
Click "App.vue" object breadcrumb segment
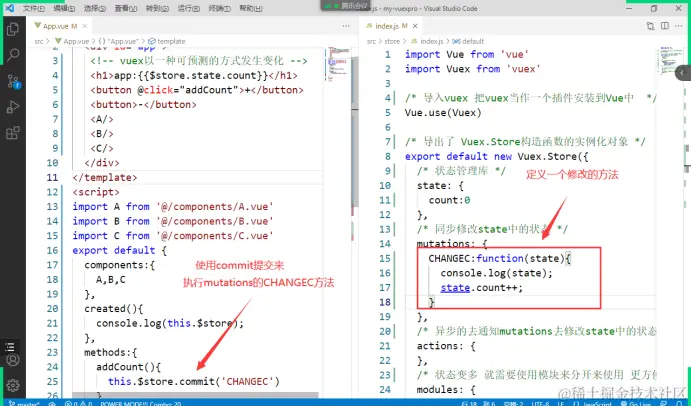(119, 41)
